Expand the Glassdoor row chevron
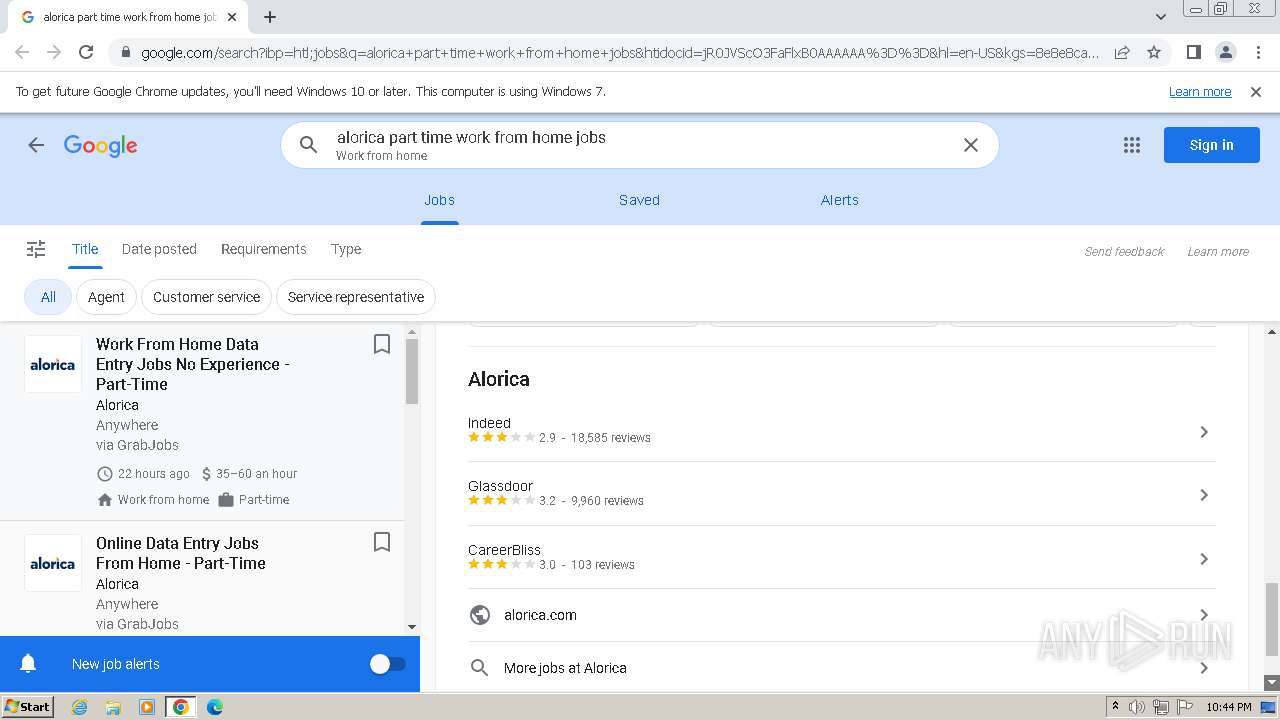The height and width of the screenshot is (720, 1280). (x=1204, y=495)
